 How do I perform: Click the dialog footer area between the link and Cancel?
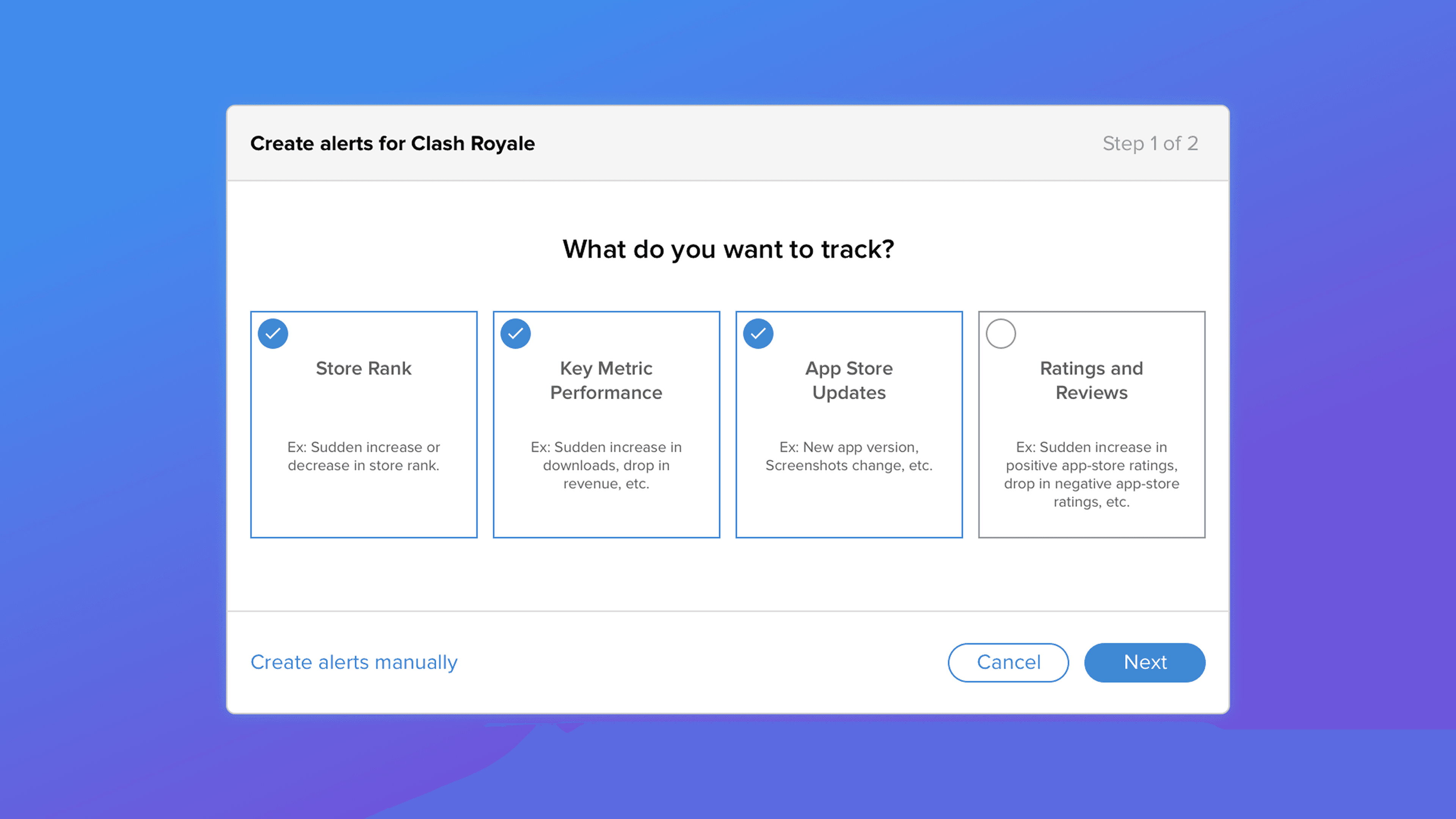(701, 662)
